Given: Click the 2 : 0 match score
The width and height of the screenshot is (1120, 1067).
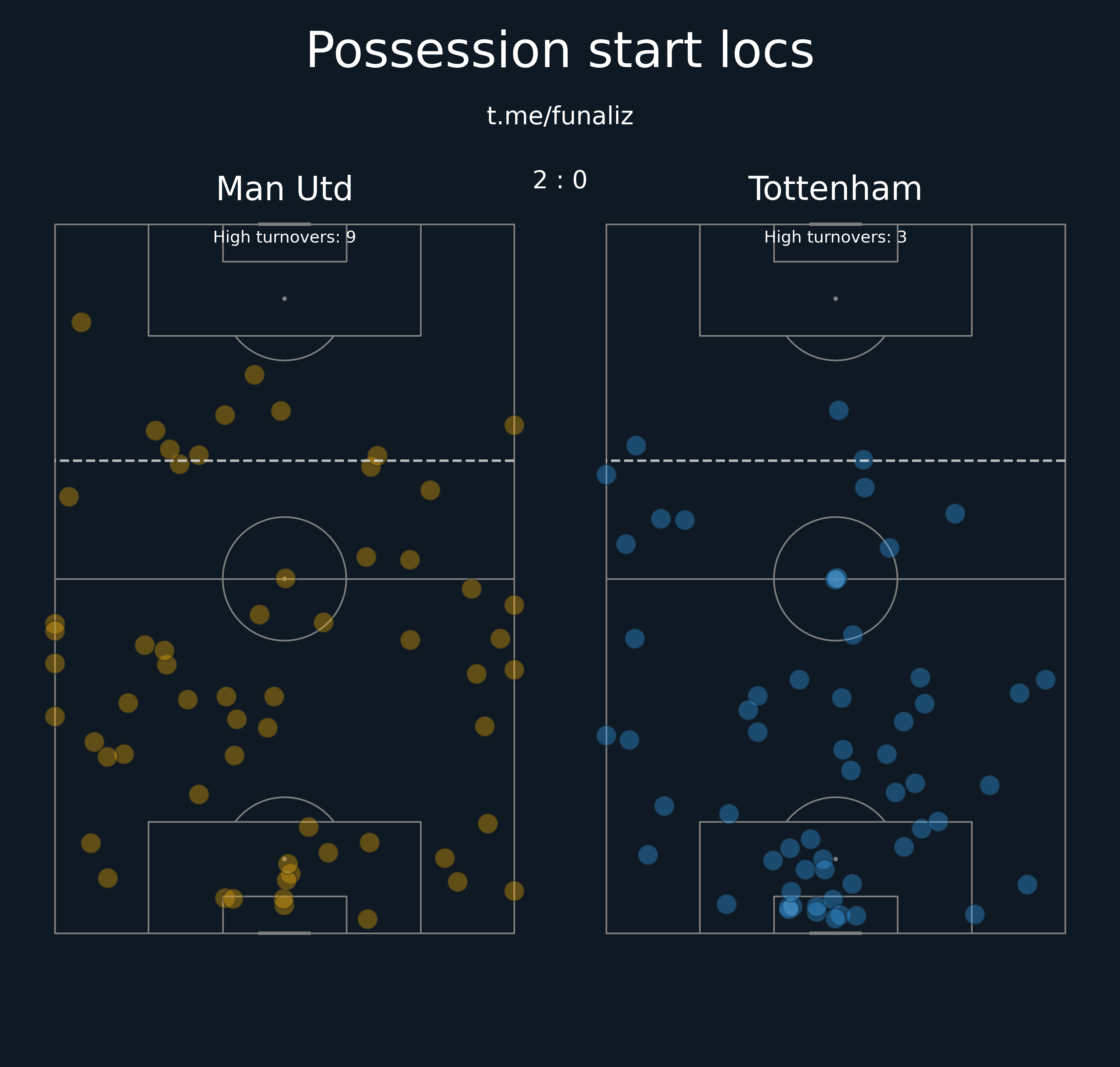Looking at the screenshot, I should coord(559,180).
